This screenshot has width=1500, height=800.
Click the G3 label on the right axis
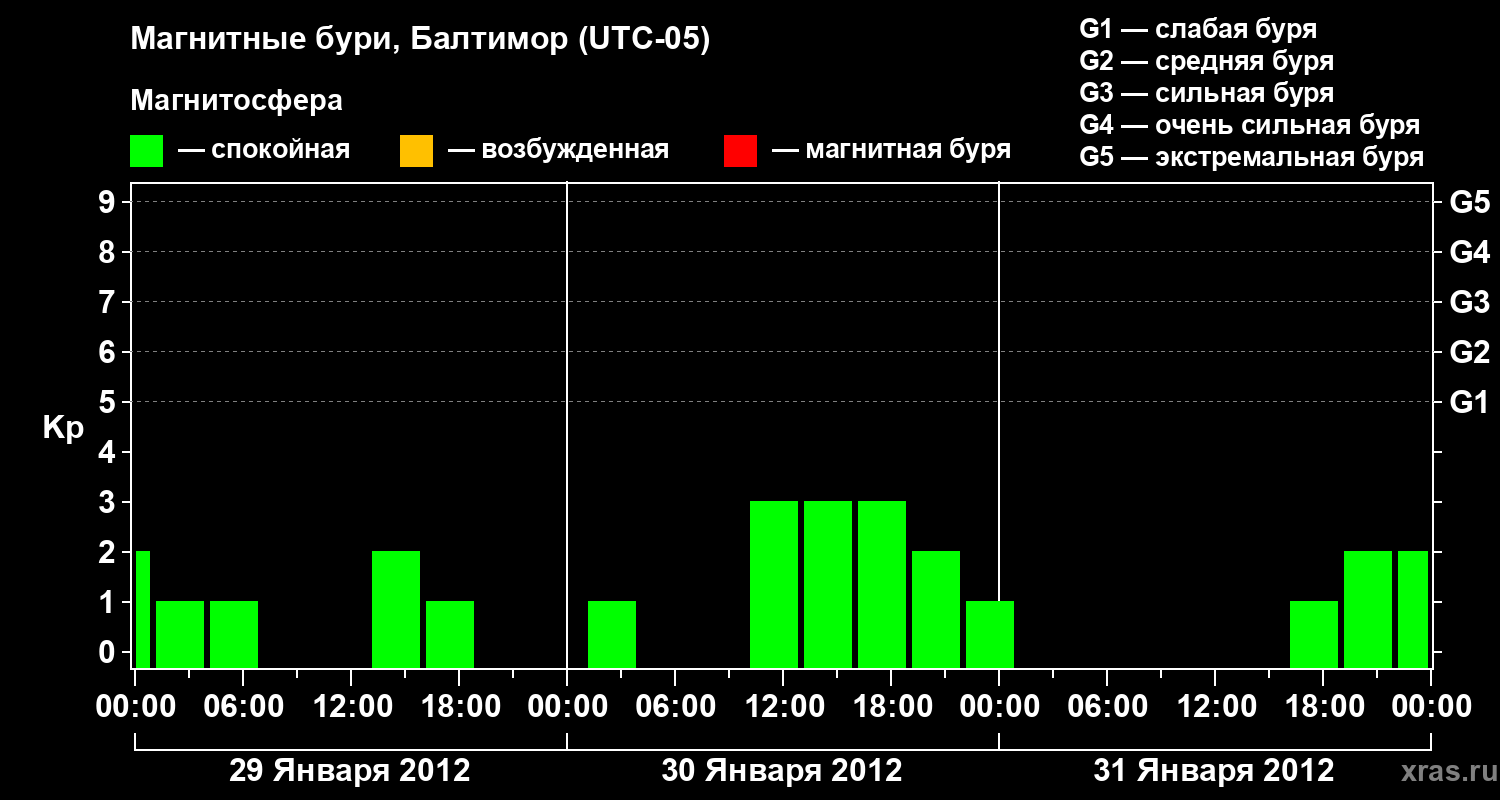(x=1470, y=302)
